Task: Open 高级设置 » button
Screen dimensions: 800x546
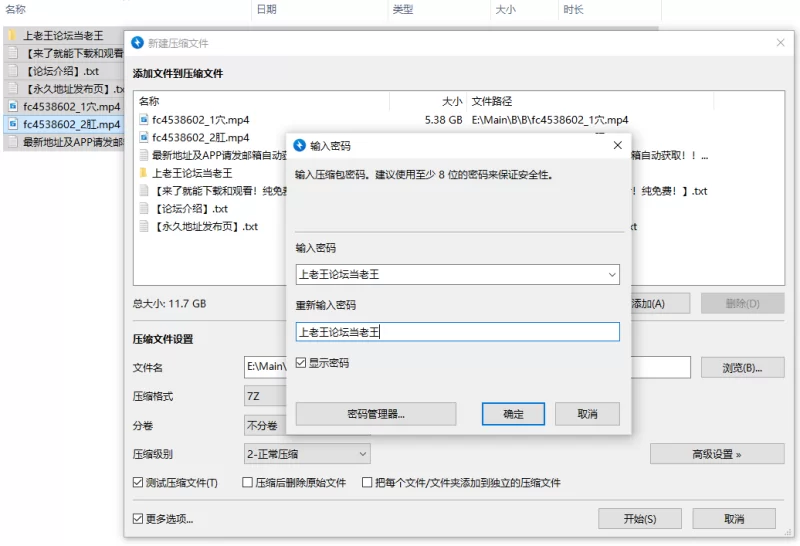Action: click(717, 454)
